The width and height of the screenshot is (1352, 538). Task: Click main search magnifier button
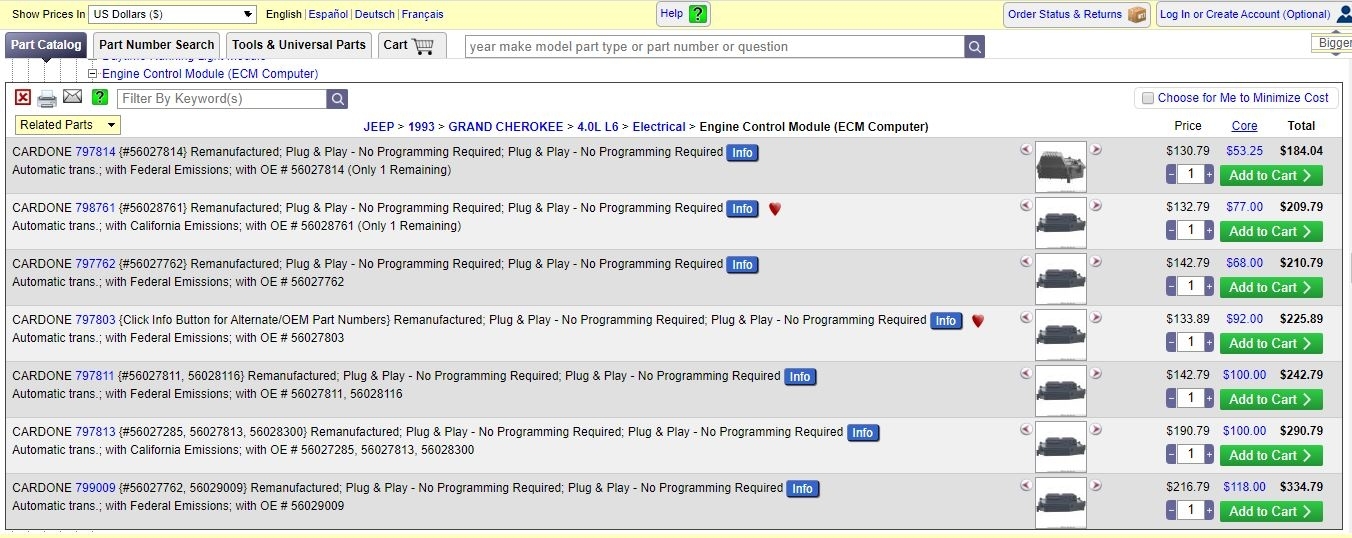tap(975, 46)
